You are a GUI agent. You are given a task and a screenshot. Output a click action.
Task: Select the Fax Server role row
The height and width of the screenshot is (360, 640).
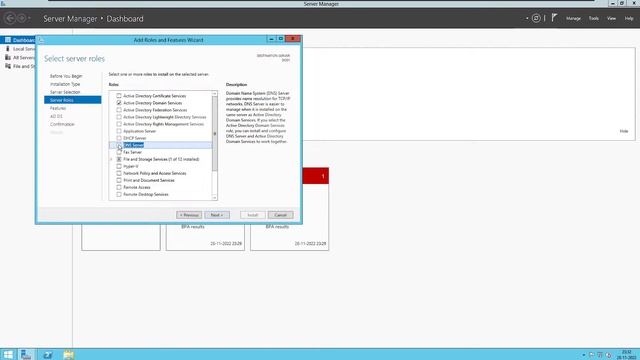click(x=161, y=152)
